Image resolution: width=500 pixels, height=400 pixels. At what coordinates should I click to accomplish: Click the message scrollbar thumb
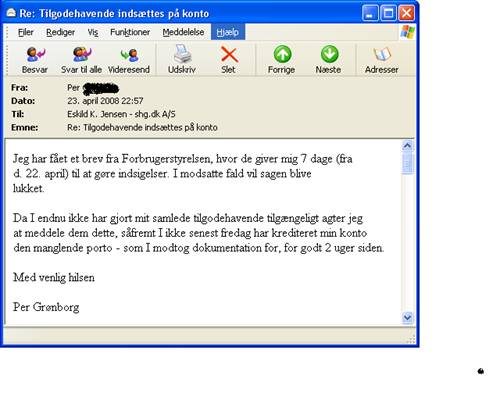coord(407,163)
